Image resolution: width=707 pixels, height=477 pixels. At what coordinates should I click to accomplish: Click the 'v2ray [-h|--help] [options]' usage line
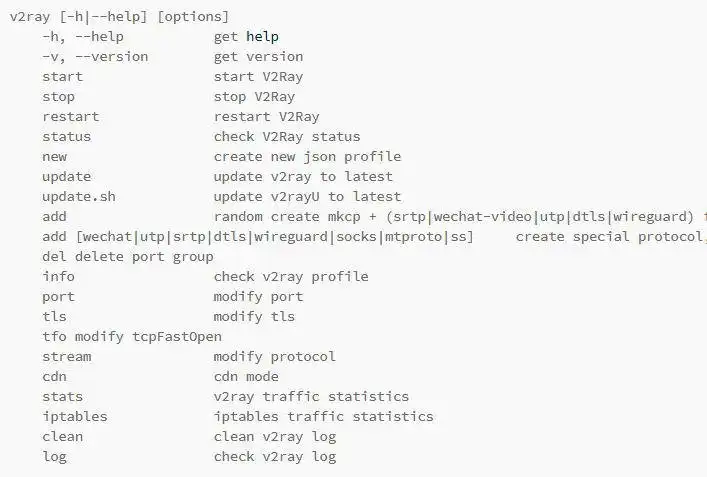point(119,17)
